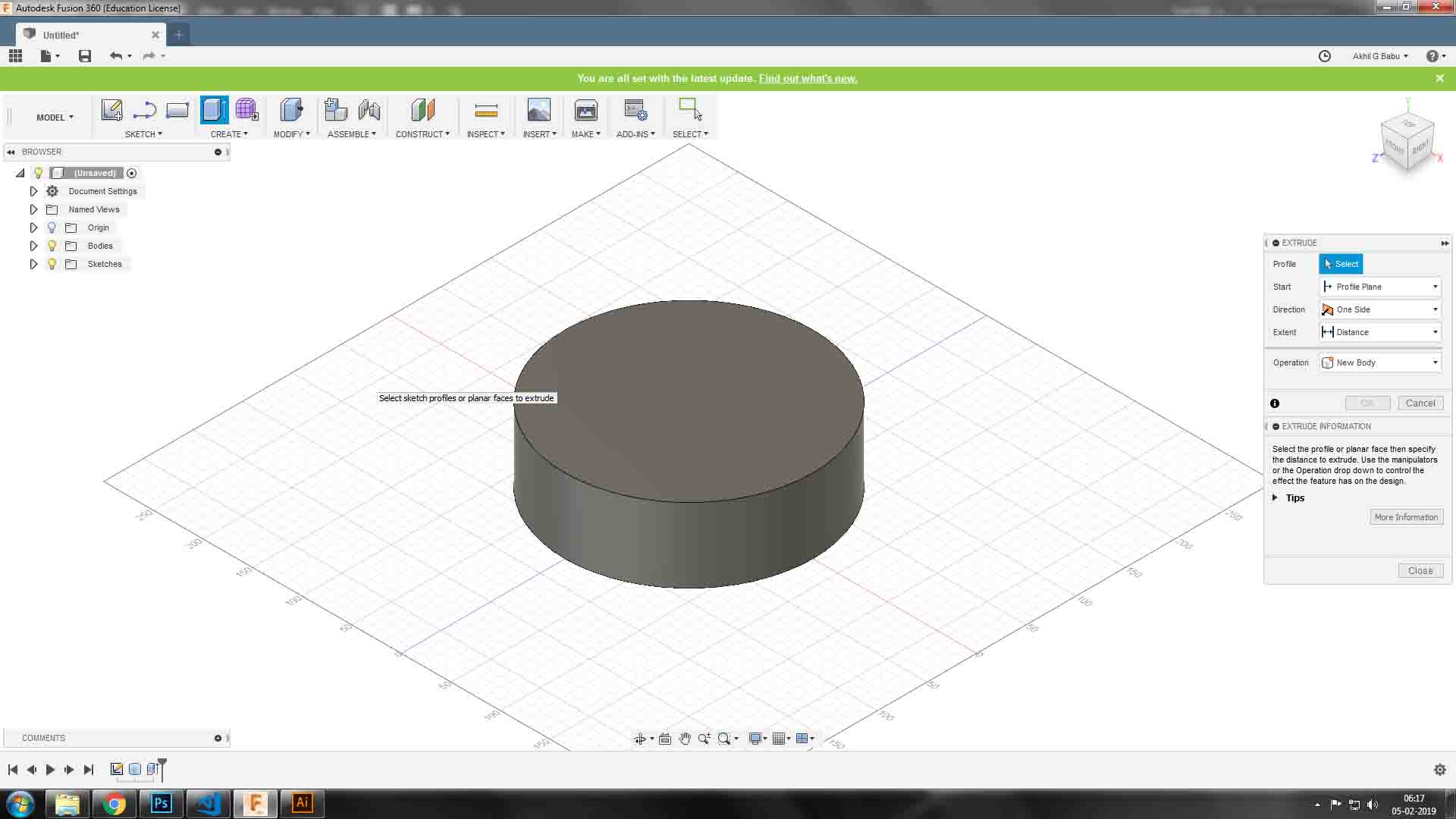Viewport: 1456px width, 819px height.
Task: Open the Operation New Body dropdown
Action: click(1379, 362)
